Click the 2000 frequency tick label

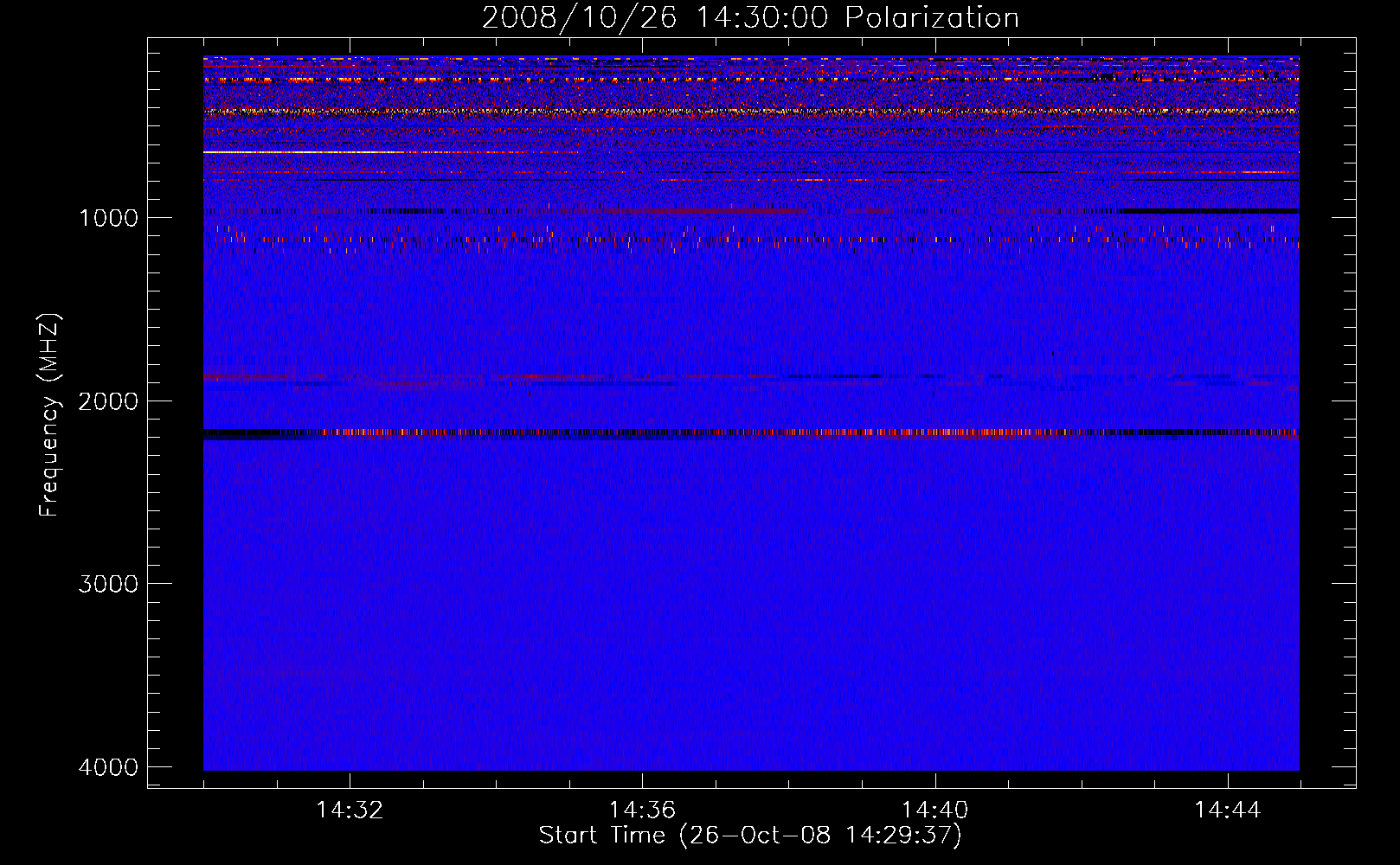click(108, 401)
